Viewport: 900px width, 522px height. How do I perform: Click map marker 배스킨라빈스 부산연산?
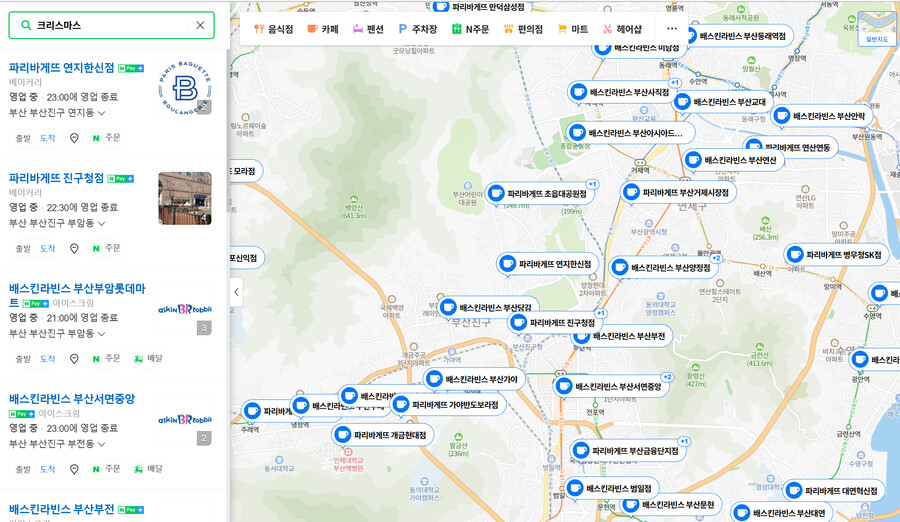(x=733, y=160)
